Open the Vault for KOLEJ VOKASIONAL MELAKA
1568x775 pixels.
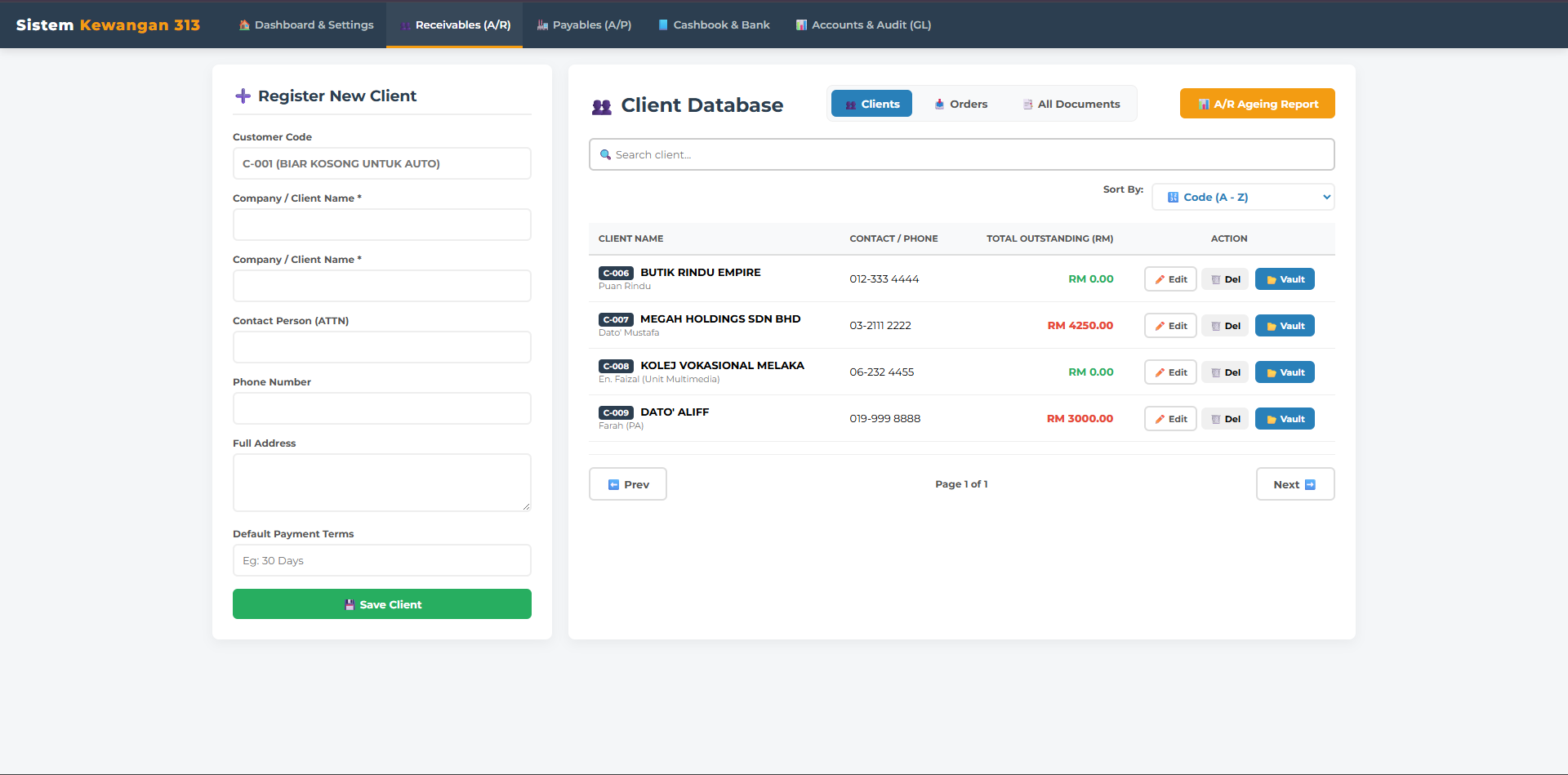pyautogui.click(x=1284, y=372)
